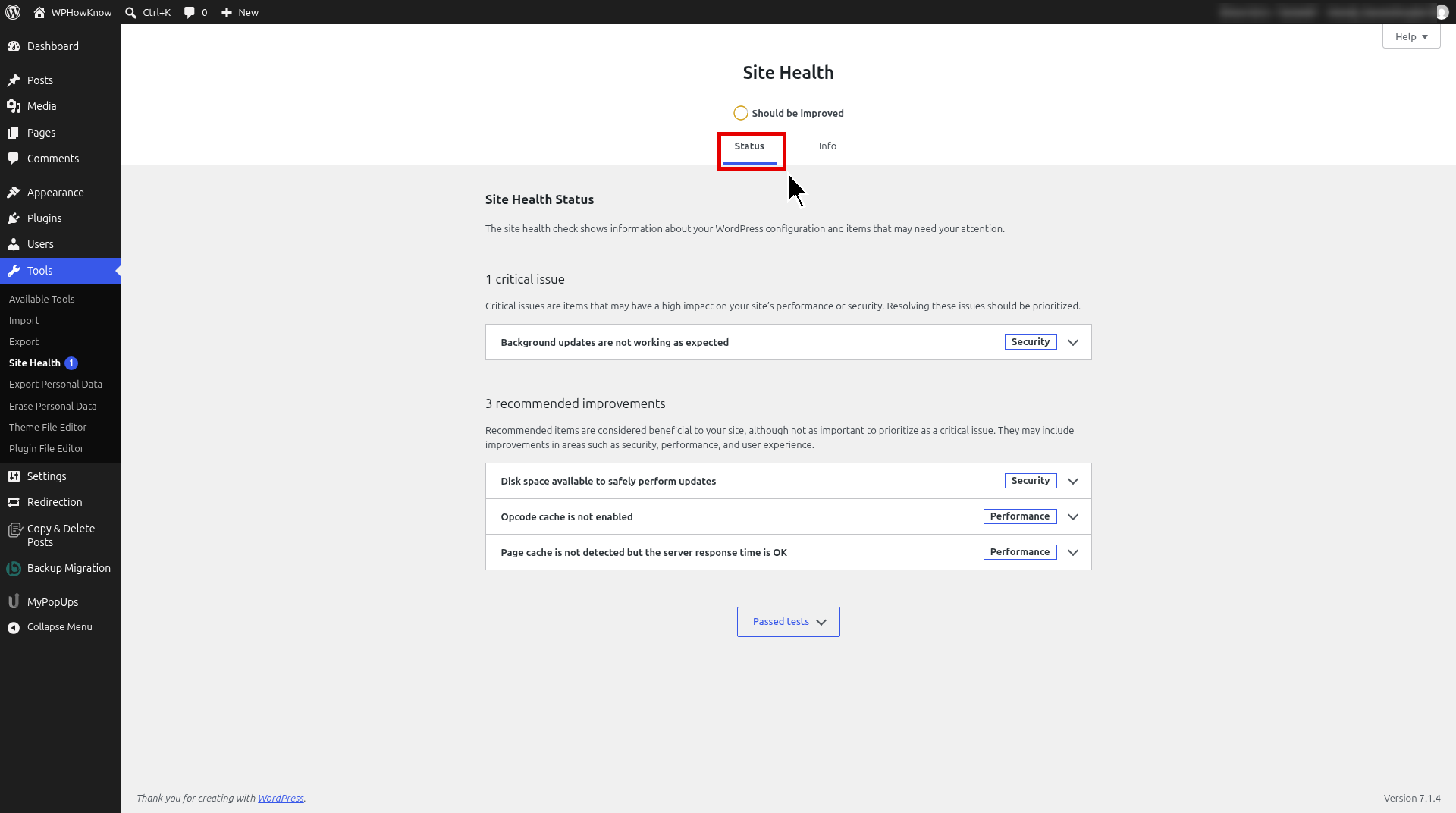The height and width of the screenshot is (813, 1456).
Task: Open the Dashboard gauge icon
Action: tap(14, 46)
